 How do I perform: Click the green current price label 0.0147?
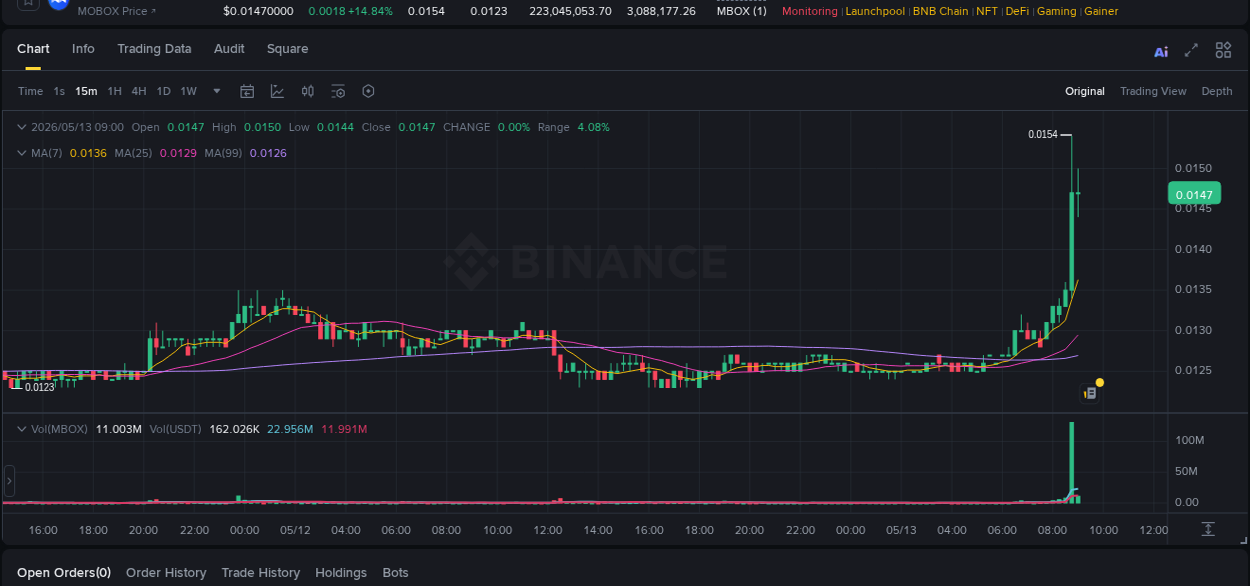(x=1194, y=195)
